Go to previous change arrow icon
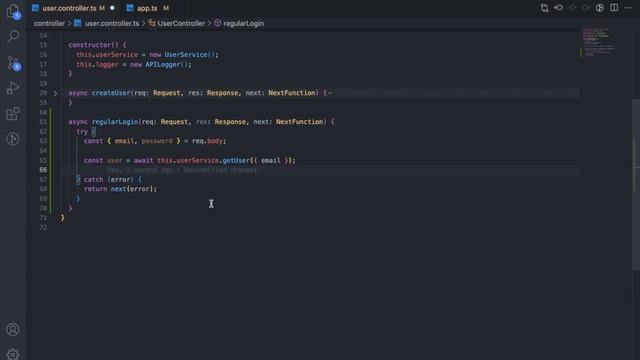 558,8
